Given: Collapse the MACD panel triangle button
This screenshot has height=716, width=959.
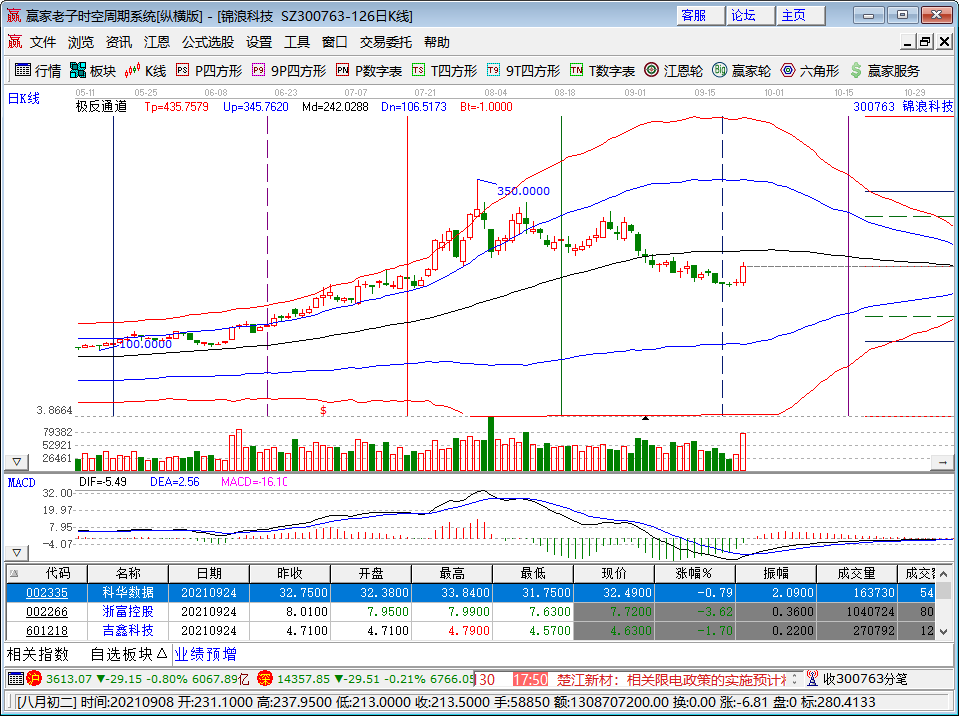Looking at the screenshot, I should 17,553.
